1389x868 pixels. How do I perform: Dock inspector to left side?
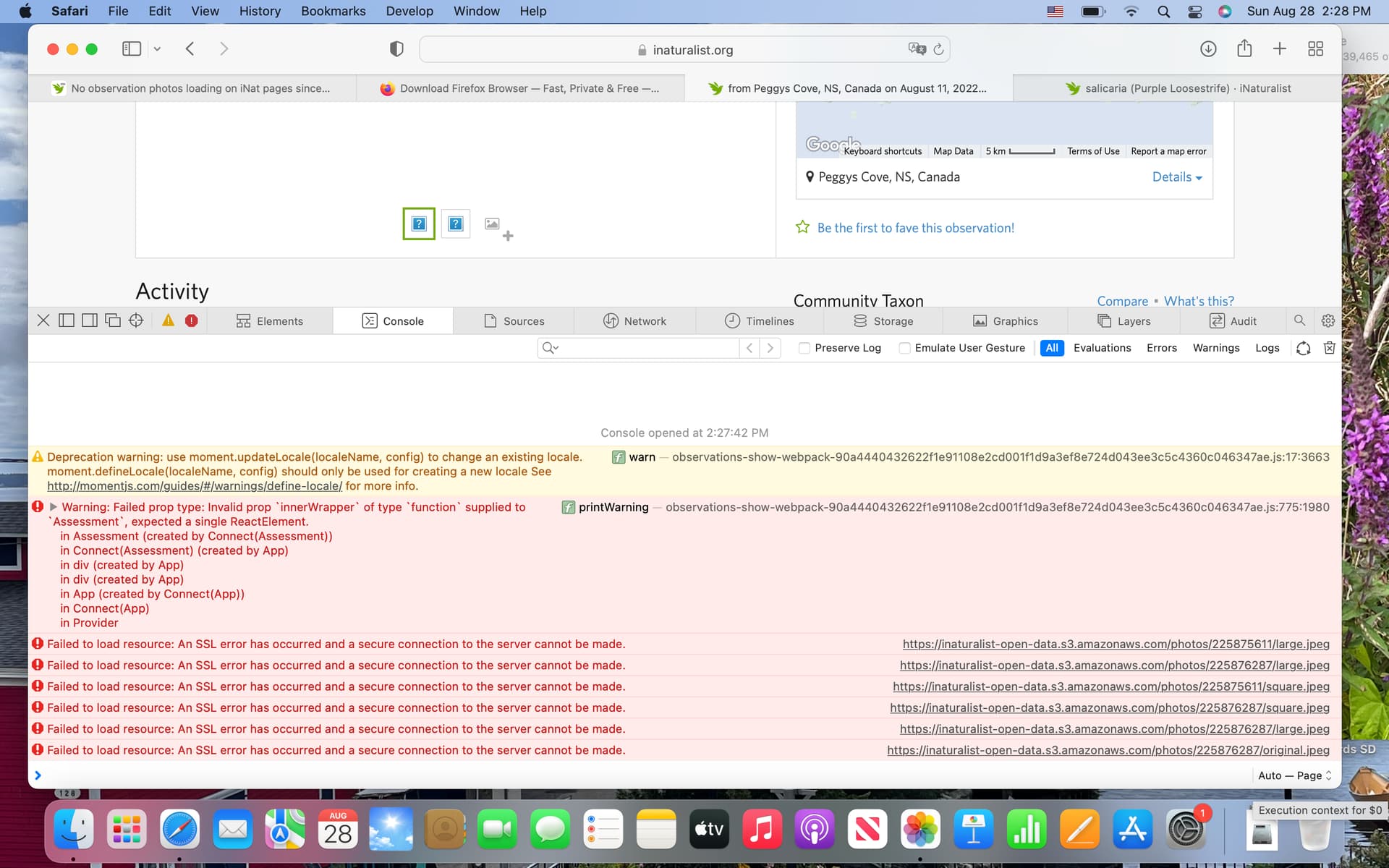coord(67,320)
